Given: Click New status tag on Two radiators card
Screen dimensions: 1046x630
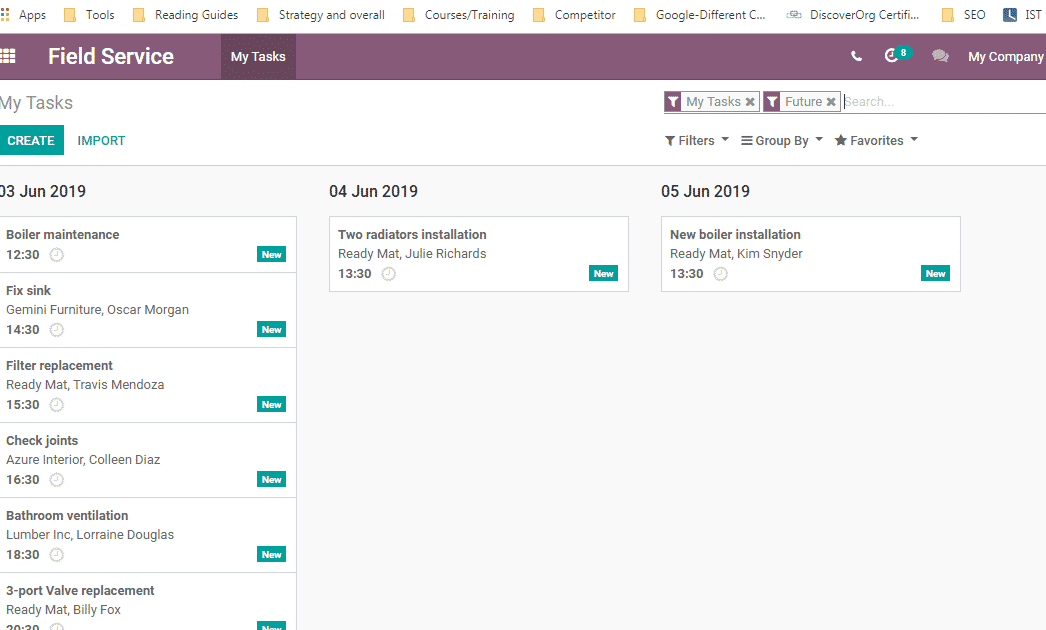Looking at the screenshot, I should [x=604, y=274].
